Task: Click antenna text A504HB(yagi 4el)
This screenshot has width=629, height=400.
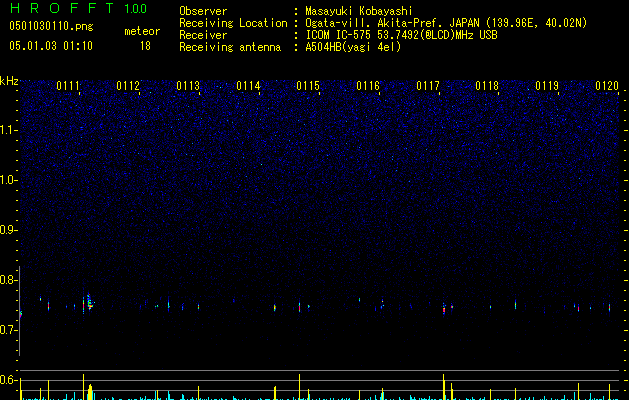Action: (353, 47)
